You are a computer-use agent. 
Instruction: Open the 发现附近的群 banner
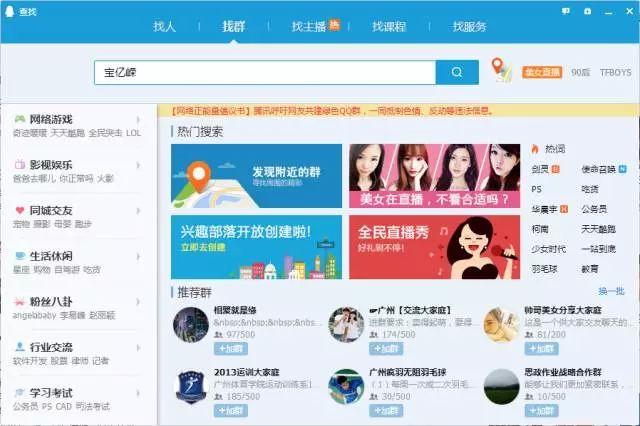click(x=256, y=176)
